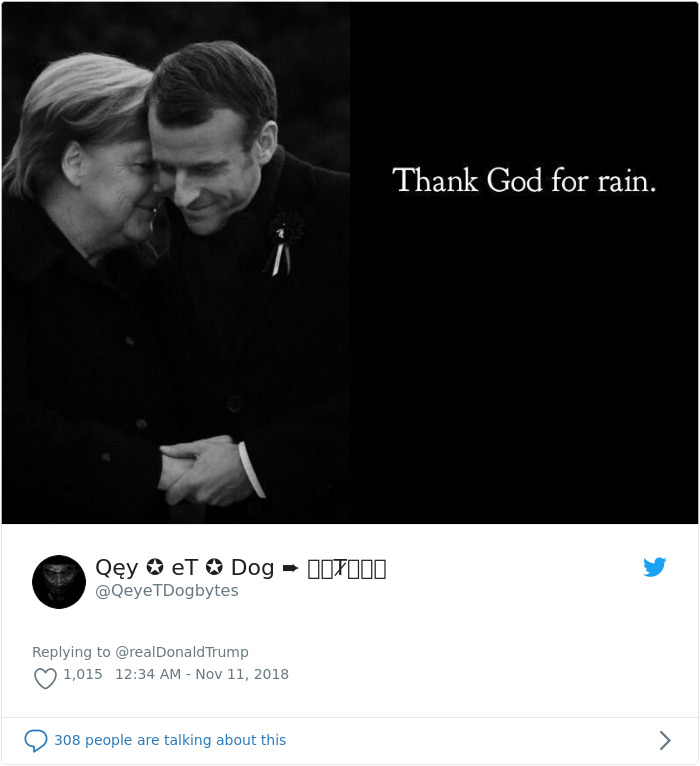Open replies via the speech bubble icon
Screen dimensions: 700x766
point(36,741)
